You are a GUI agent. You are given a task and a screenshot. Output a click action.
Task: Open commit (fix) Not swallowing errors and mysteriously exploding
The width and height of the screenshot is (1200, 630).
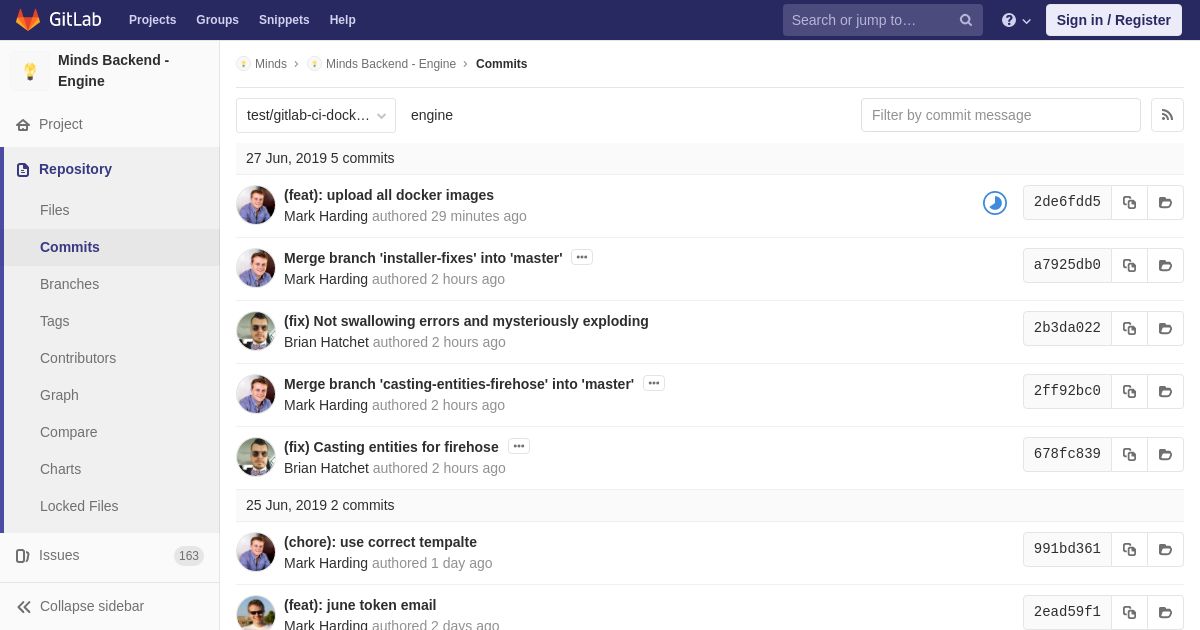coord(466,321)
